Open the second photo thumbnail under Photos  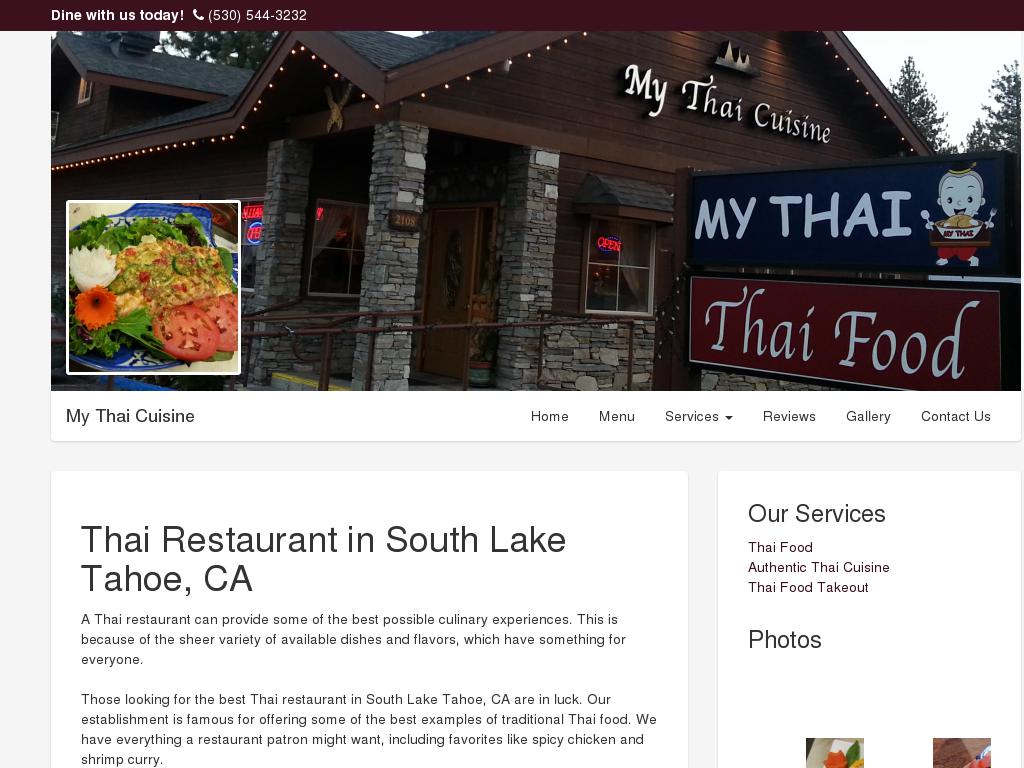pos(961,753)
